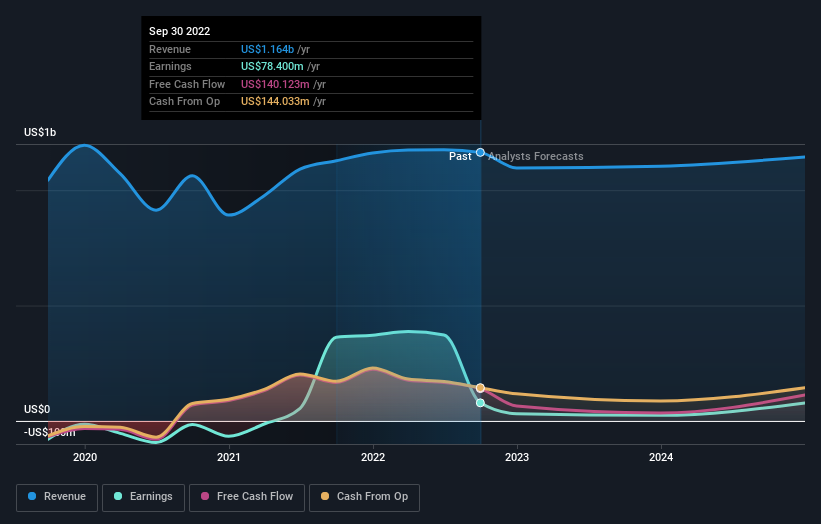This screenshot has height=524, width=821.
Task: Click the 'Cash From Op' row label in tooltip
Action: 184,102
